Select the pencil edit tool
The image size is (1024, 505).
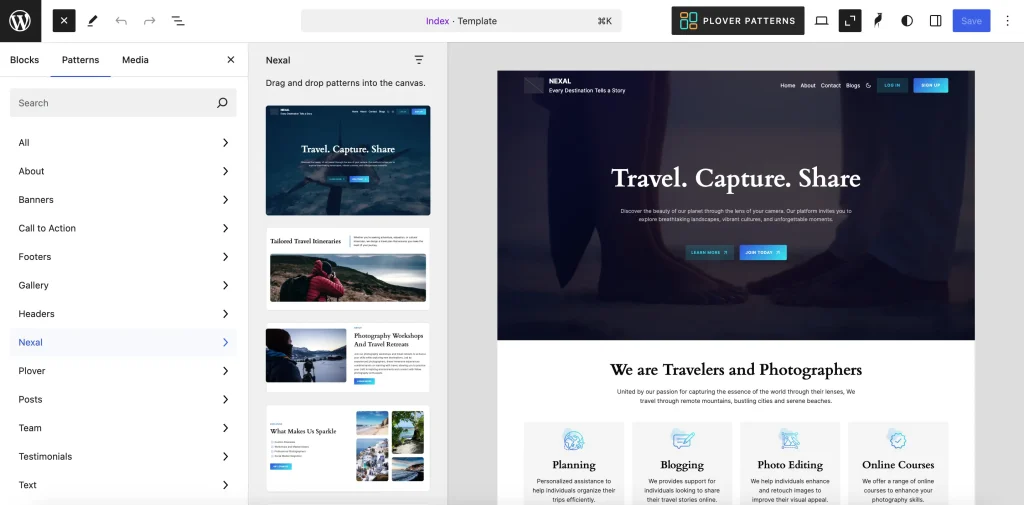coord(93,20)
